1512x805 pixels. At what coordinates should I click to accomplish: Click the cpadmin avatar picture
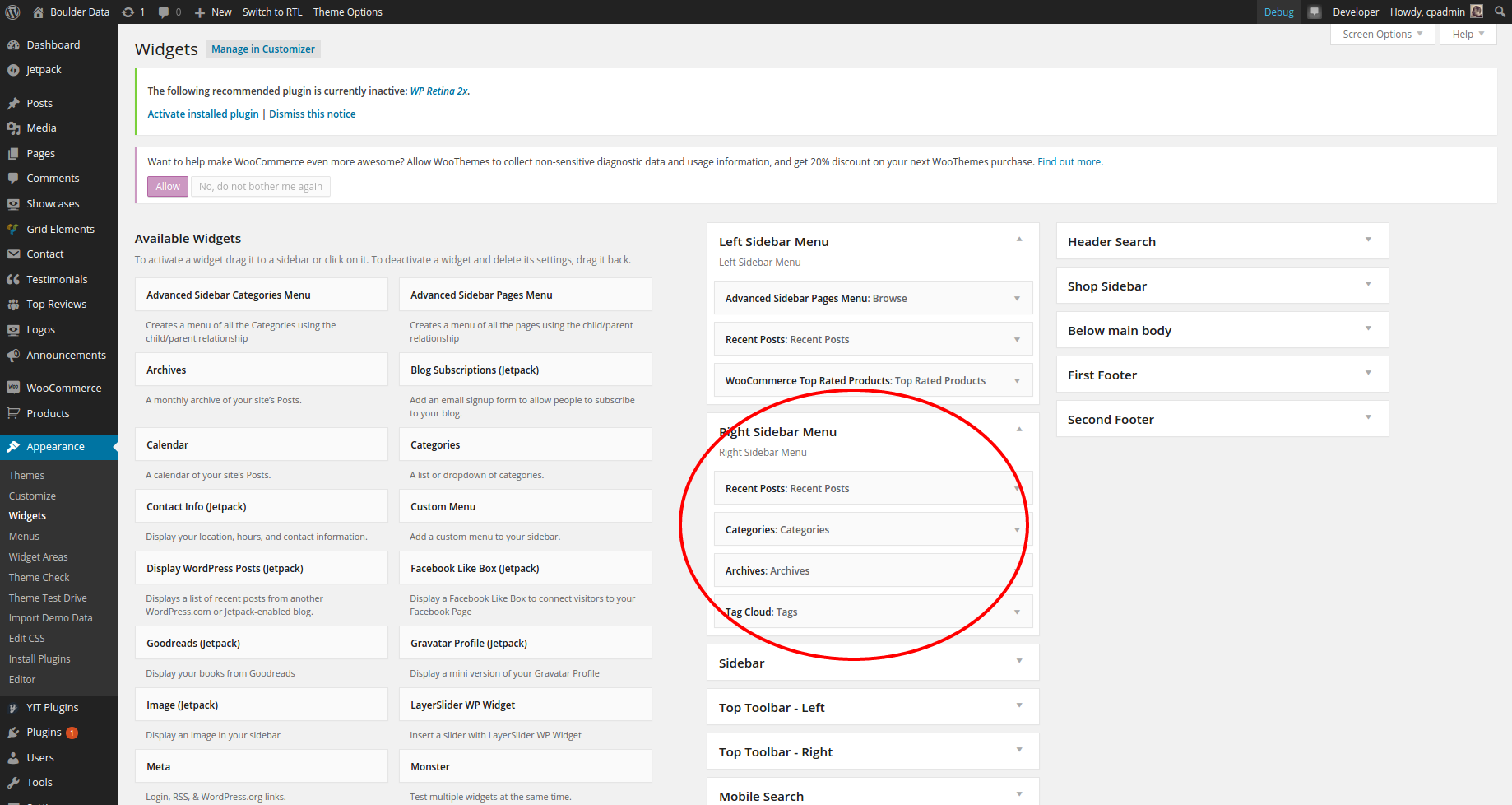(1477, 12)
